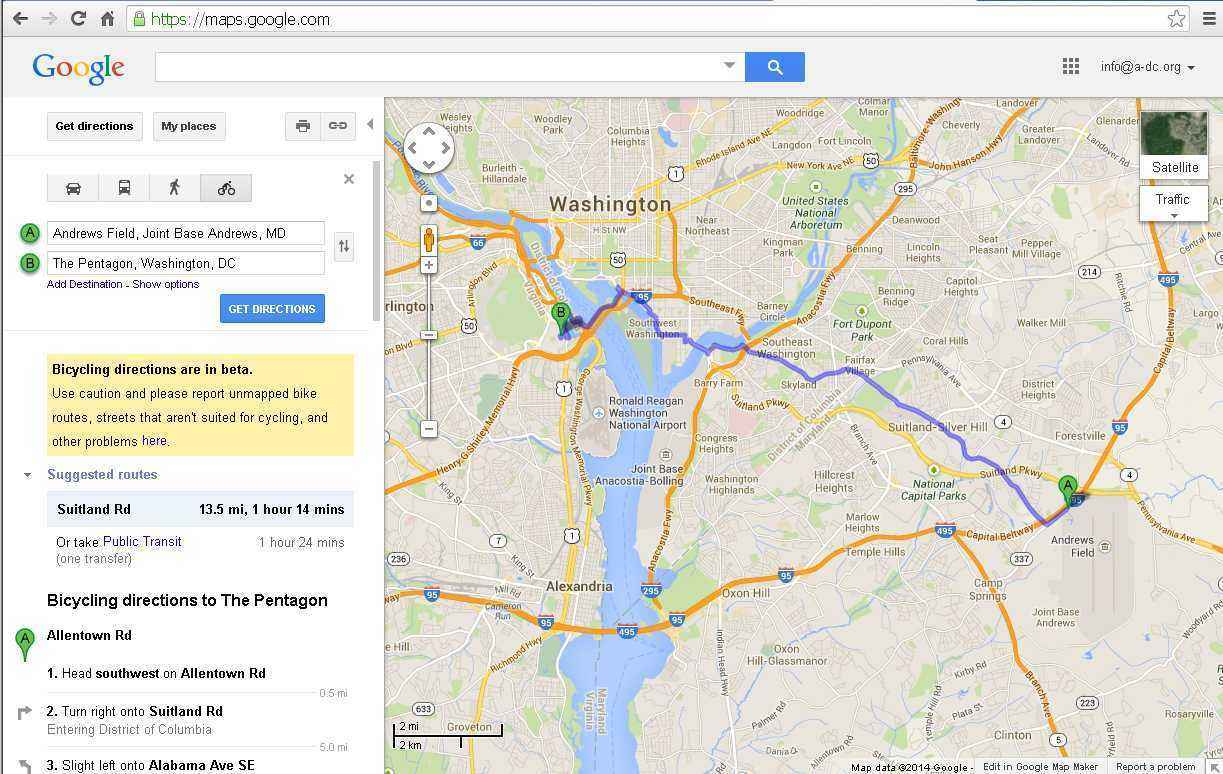
Task: Click the Public Transit link
Action: point(142,541)
